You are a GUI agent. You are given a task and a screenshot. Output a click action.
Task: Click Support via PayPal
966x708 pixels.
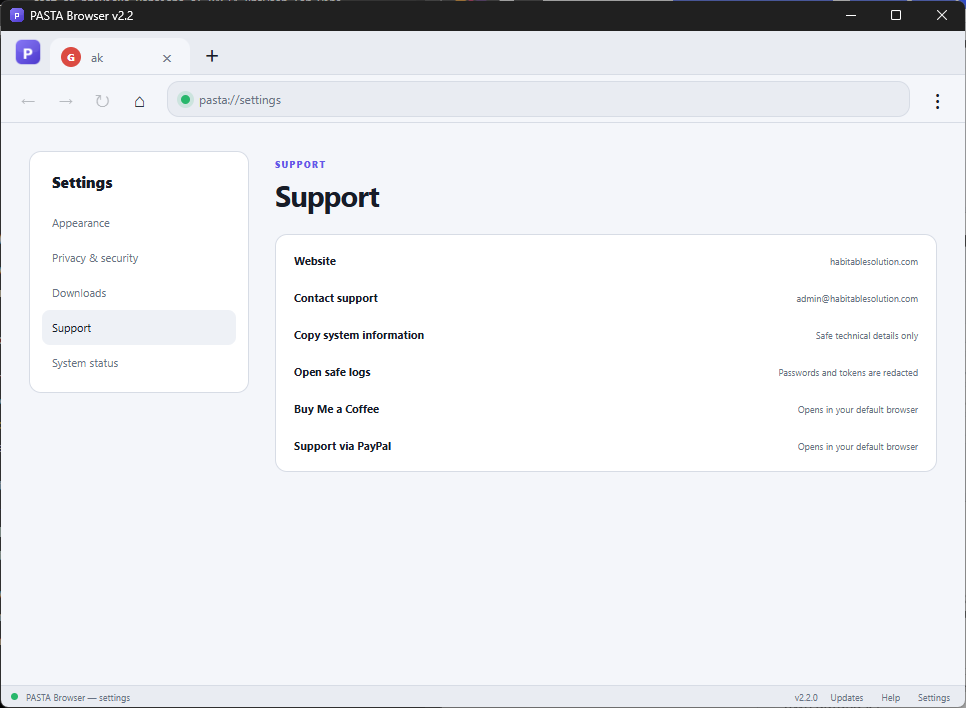click(606, 446)
